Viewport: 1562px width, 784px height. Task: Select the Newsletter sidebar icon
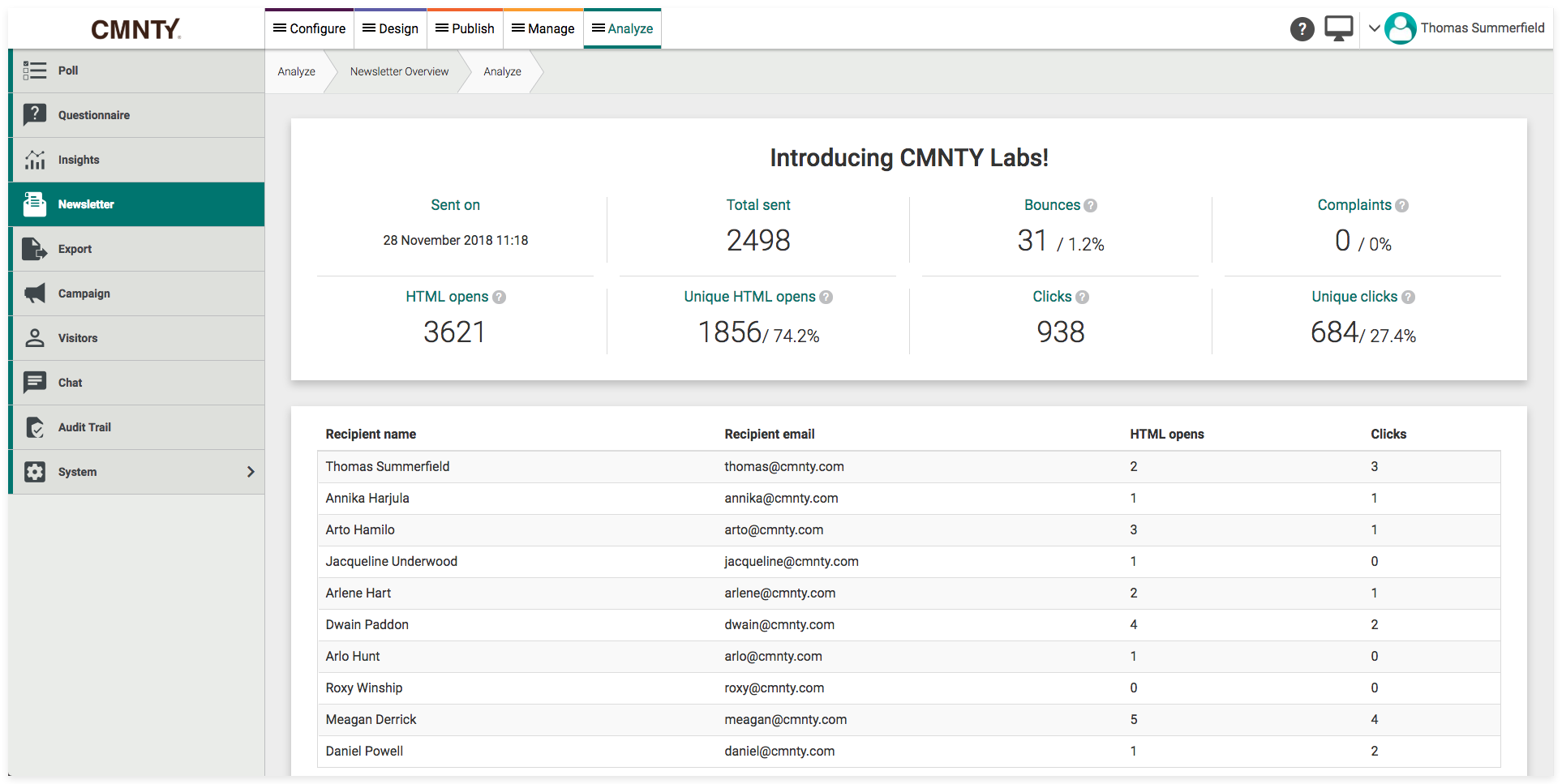click(x=35, y=204)
